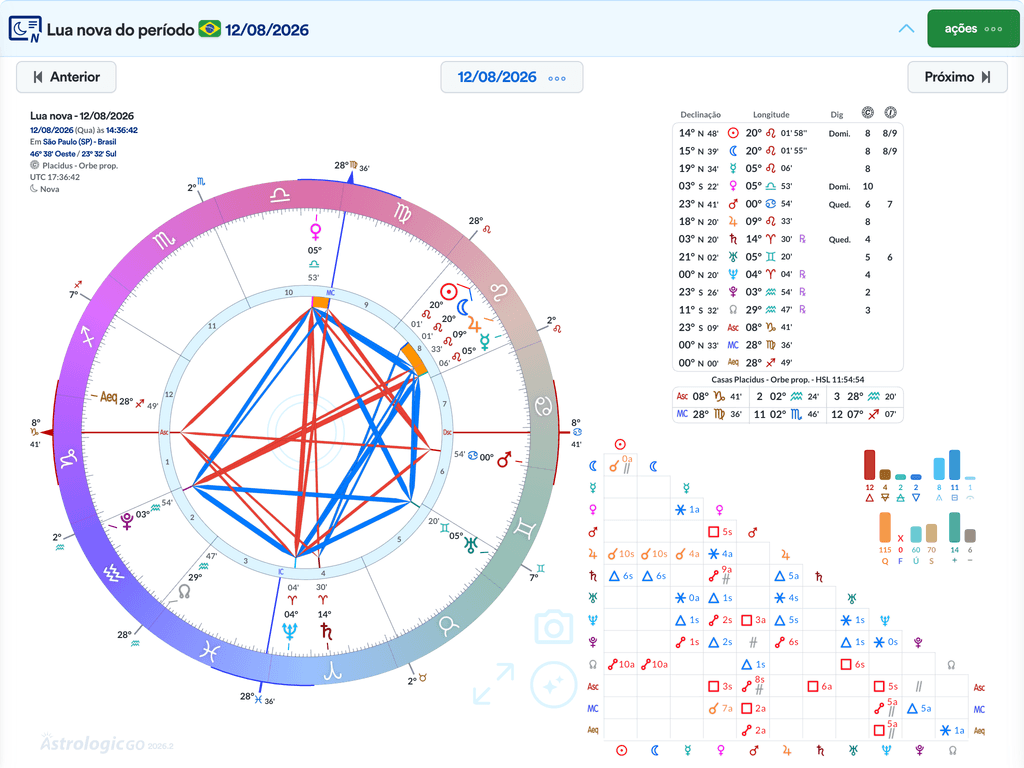Select the Leo sign on the zodiac ring
Screen dimensions: 1024x768
500,292
